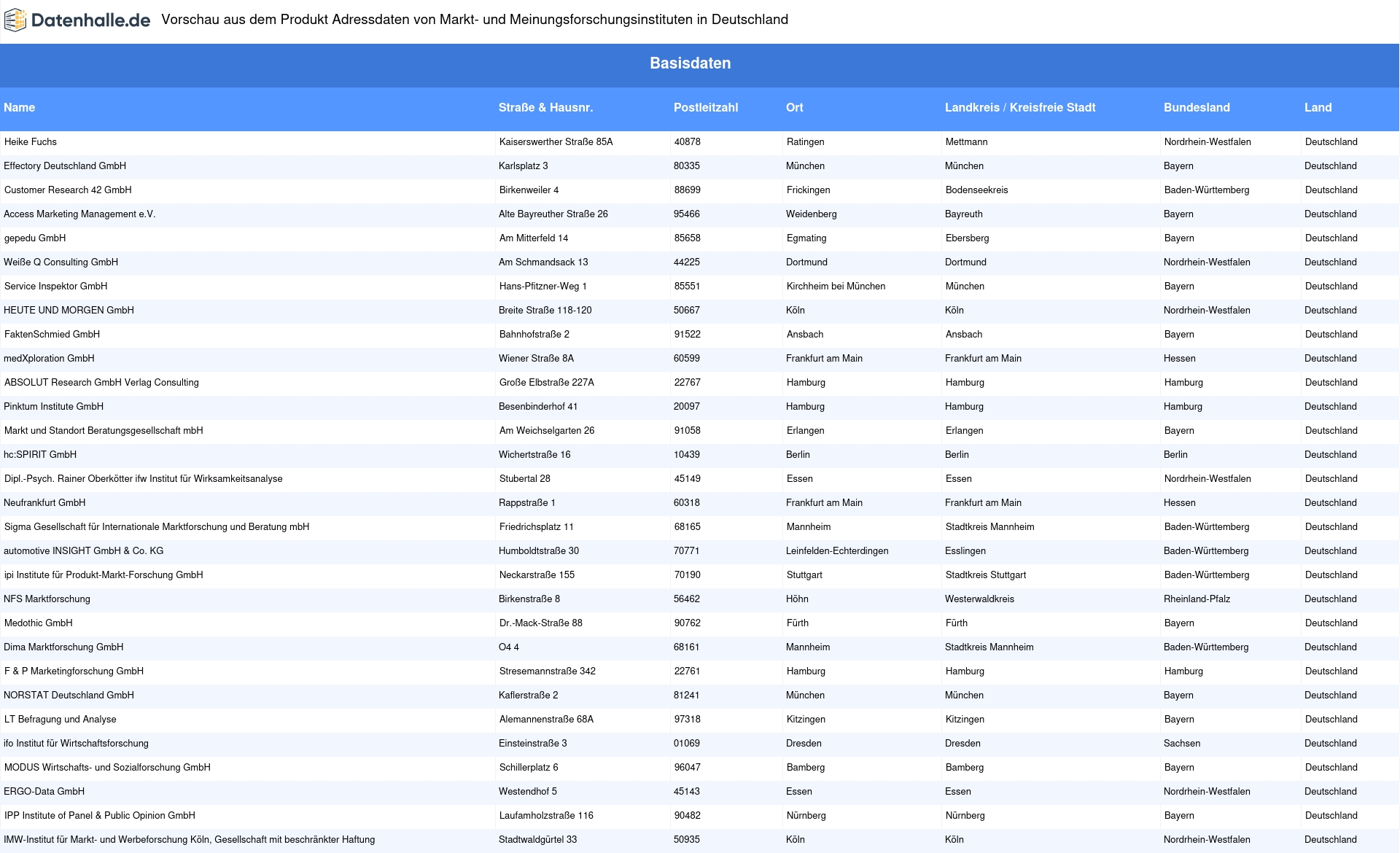1400x853 pixels.
Task: Click the page title Vorschau text
Action: tap(475, 20)
